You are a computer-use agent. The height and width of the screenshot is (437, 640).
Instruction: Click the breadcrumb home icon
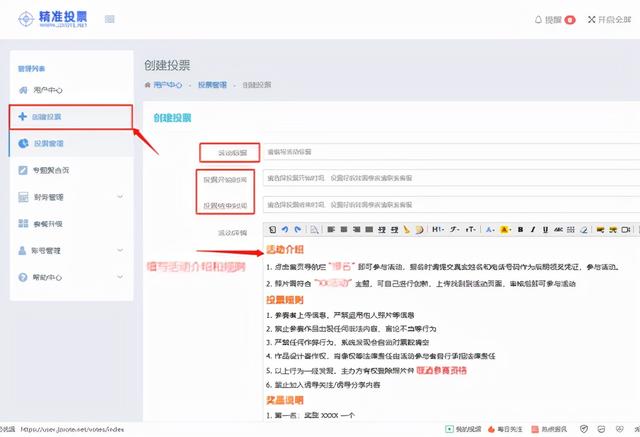[x=148, y=85]
